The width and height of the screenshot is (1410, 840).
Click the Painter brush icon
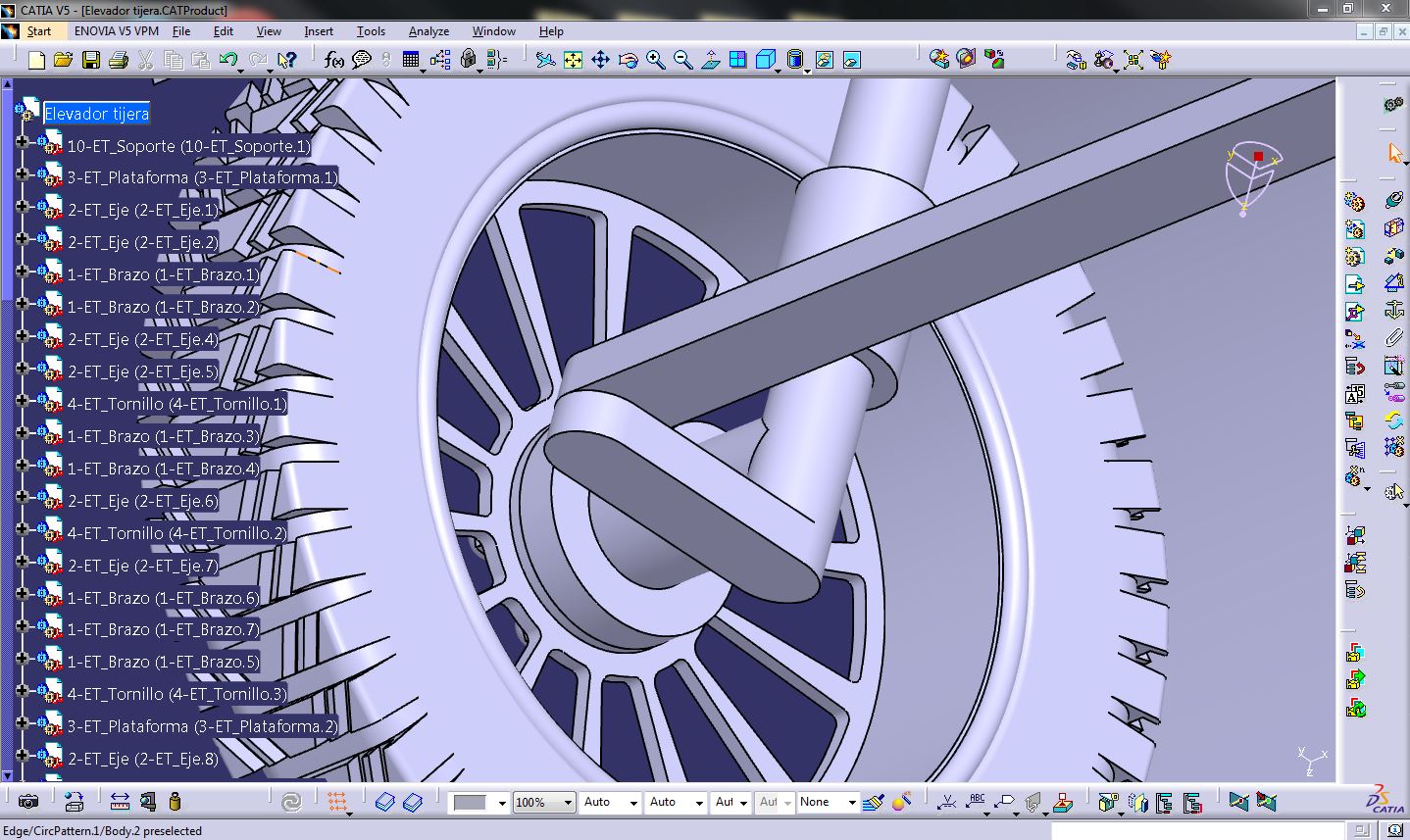(876, 802)
